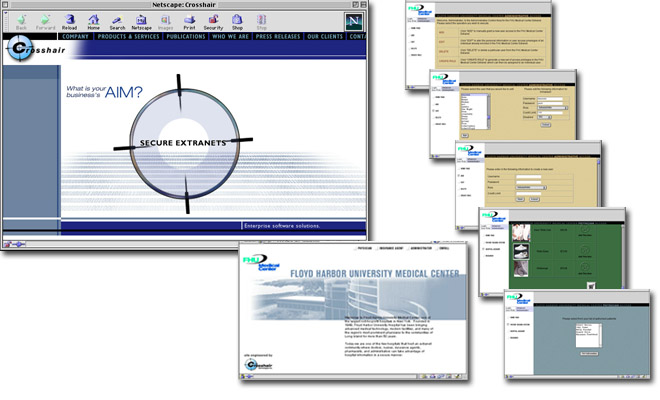Click the Back button under the user list
This screenshot has width=660, height=400.
click(x=464, y=136)
